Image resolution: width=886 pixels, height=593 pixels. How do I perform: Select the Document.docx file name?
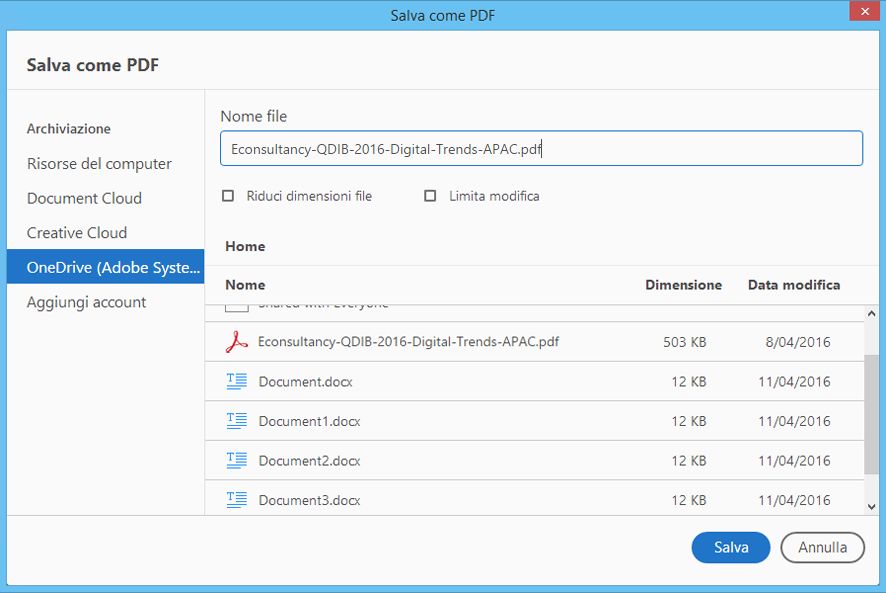point(306,382)
